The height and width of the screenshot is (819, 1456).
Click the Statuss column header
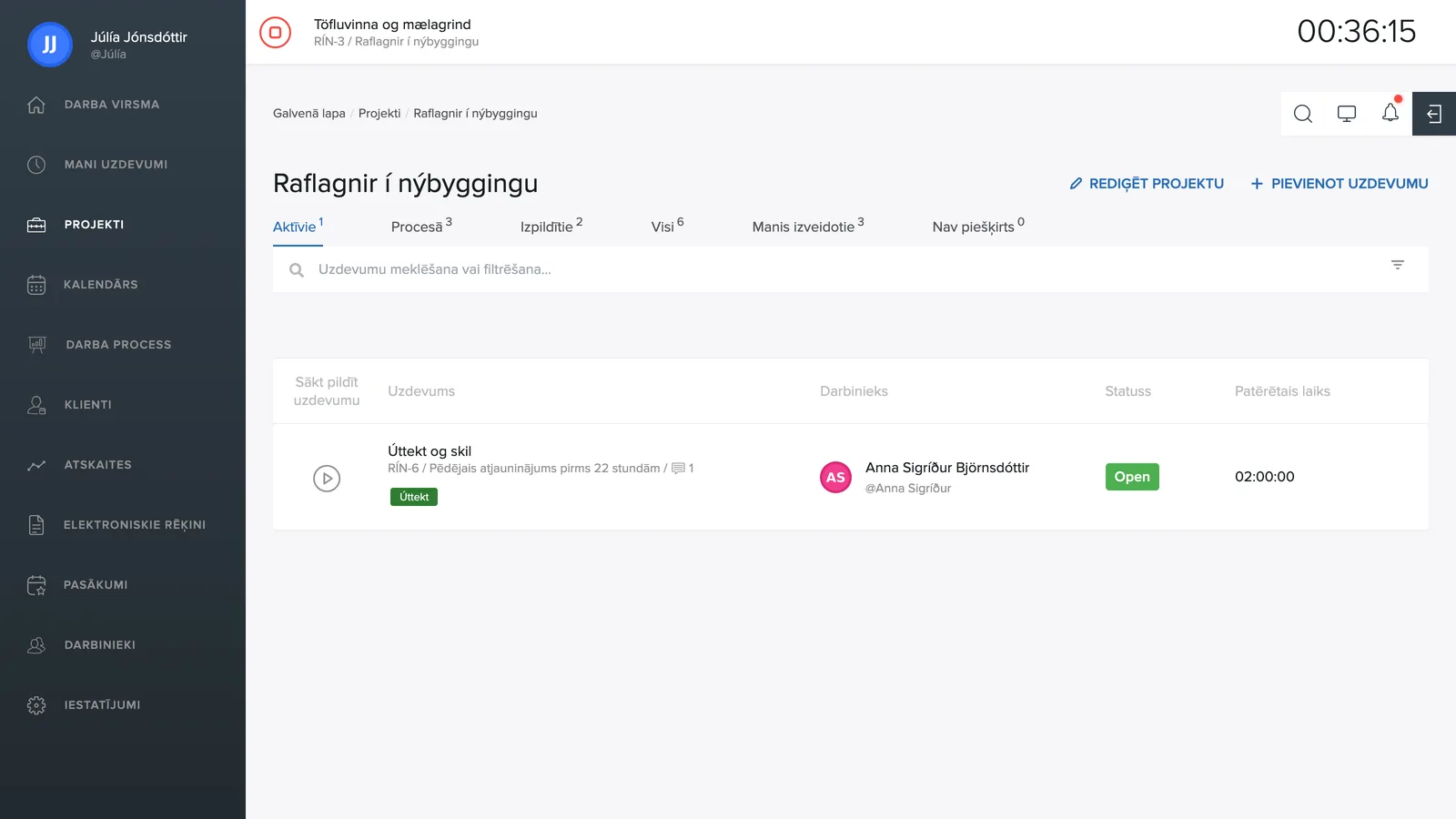[1127, 391]
